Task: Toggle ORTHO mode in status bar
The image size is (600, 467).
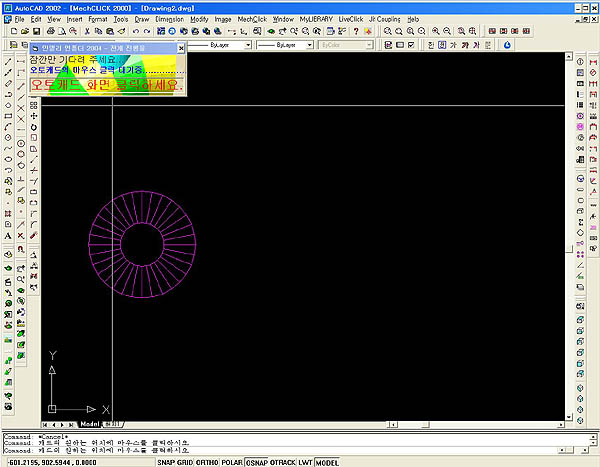Action: pyautogui.click(x=207, y=462)
